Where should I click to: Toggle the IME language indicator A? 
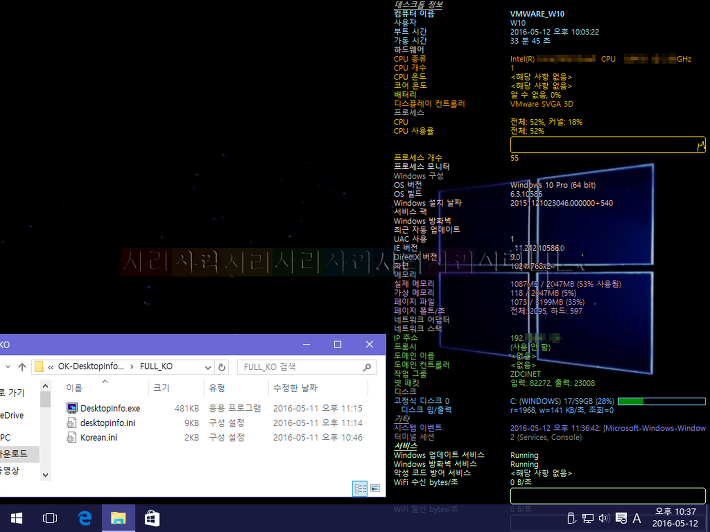637,518
